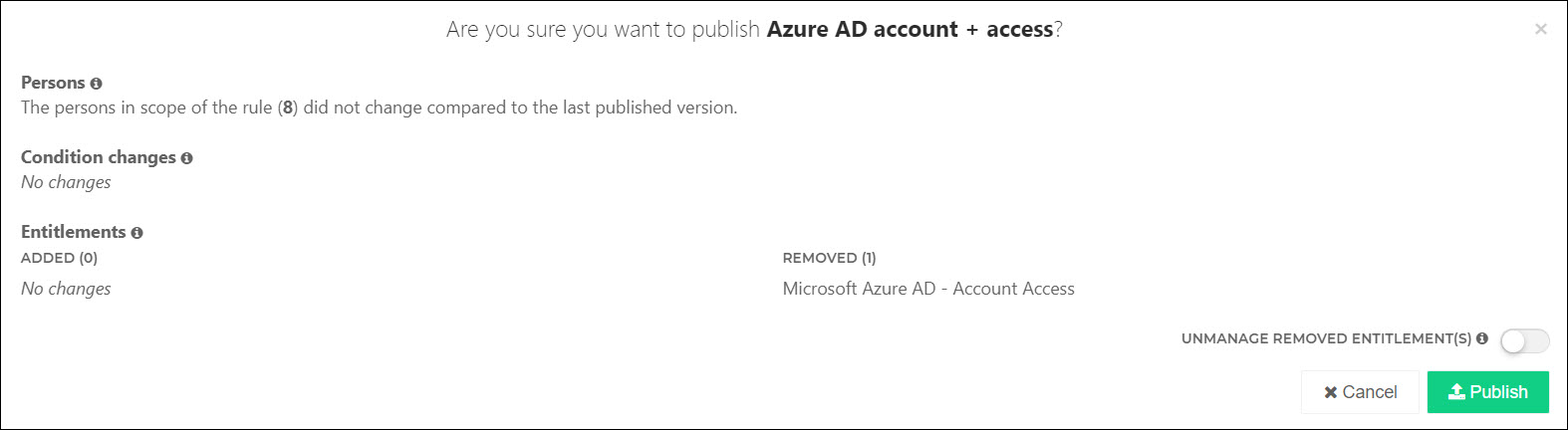
Task: Click the REMOVED (1) column header
Action: (829, 258)
